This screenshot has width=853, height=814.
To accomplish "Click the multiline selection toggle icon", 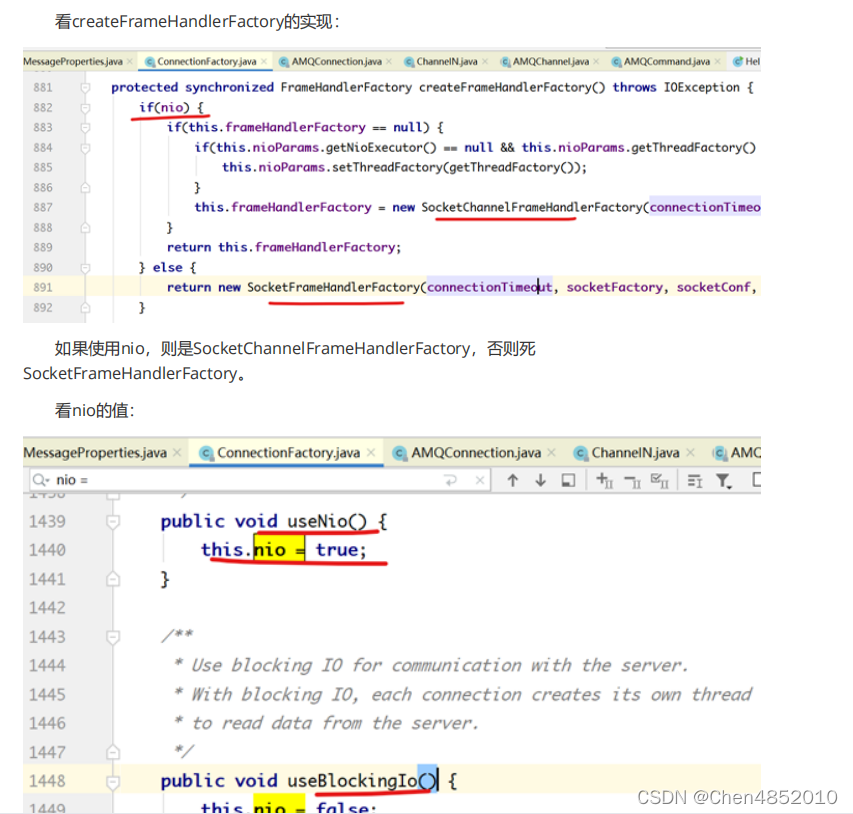I will pos(695,481).
